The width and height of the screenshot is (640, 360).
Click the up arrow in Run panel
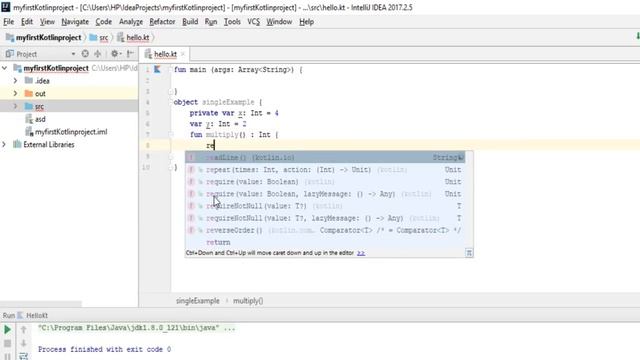pyautogui.click(x=23, y=329)
